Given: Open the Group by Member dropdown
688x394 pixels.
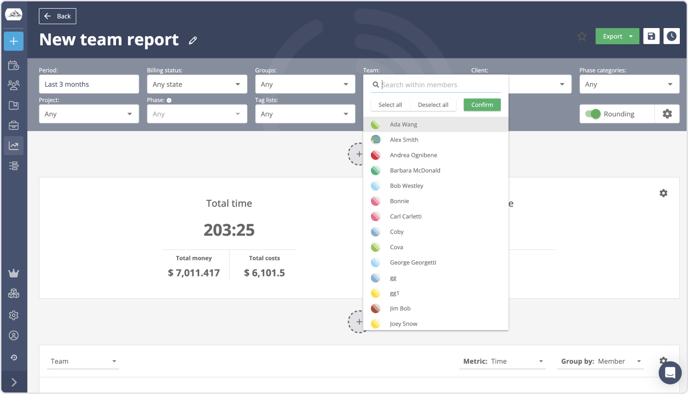Looking at the screenshot, I should pos(600,362).
